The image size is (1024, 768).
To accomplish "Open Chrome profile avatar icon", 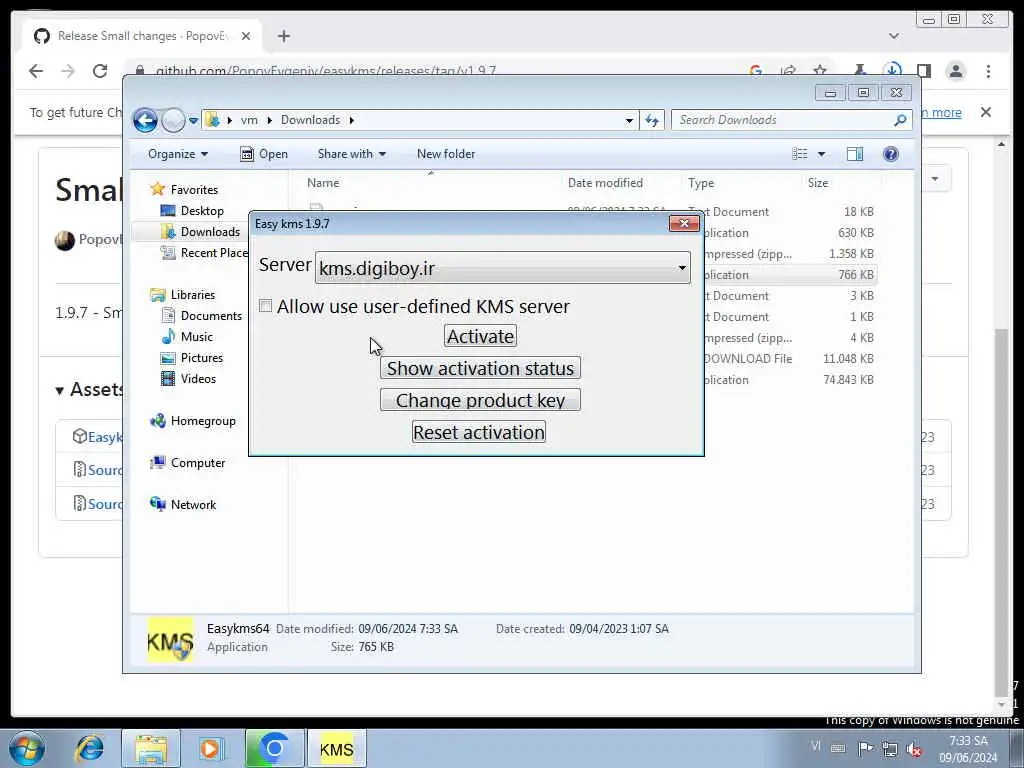I will [x=955, y=71].
